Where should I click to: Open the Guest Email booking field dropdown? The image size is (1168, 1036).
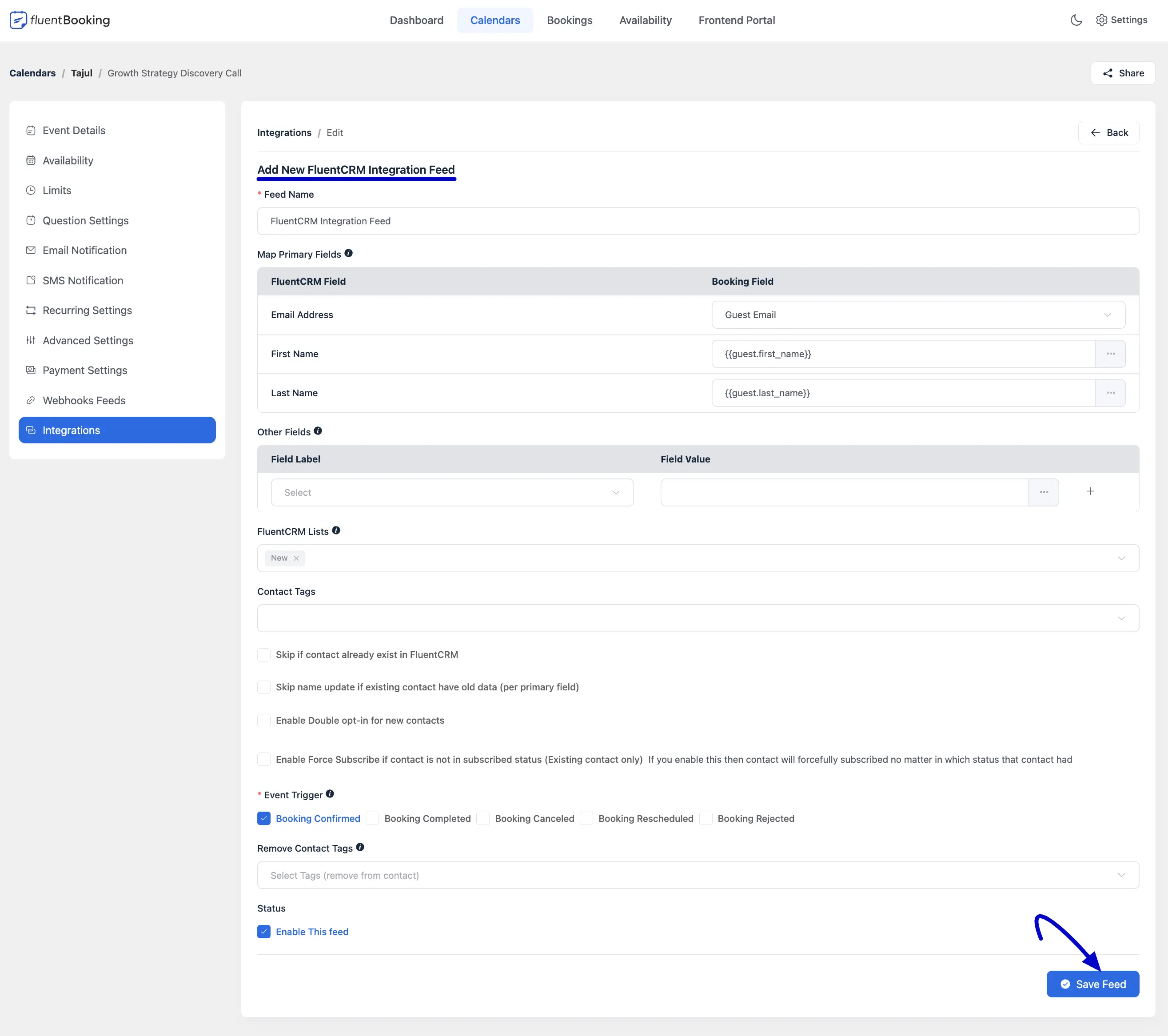[918, 315]
